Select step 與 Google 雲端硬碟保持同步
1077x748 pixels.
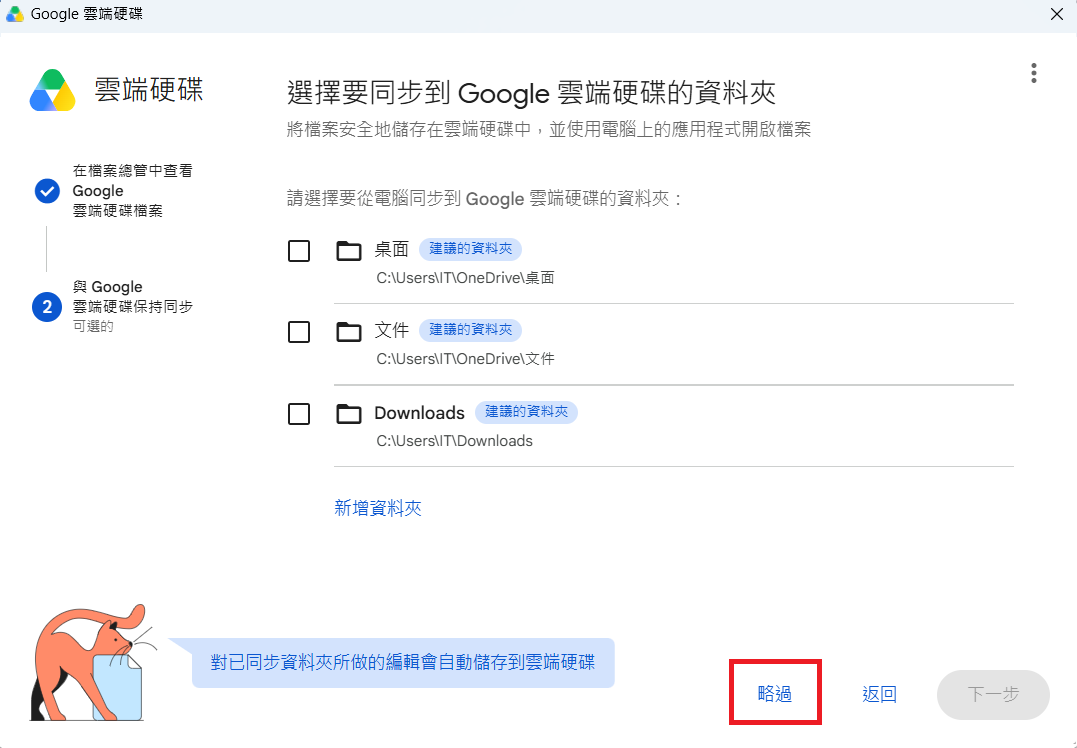(x=133, y=297)
